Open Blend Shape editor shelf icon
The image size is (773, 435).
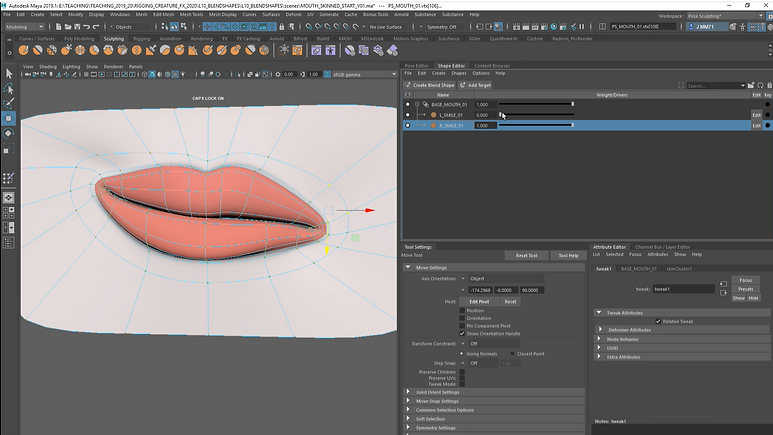[316, 50]
